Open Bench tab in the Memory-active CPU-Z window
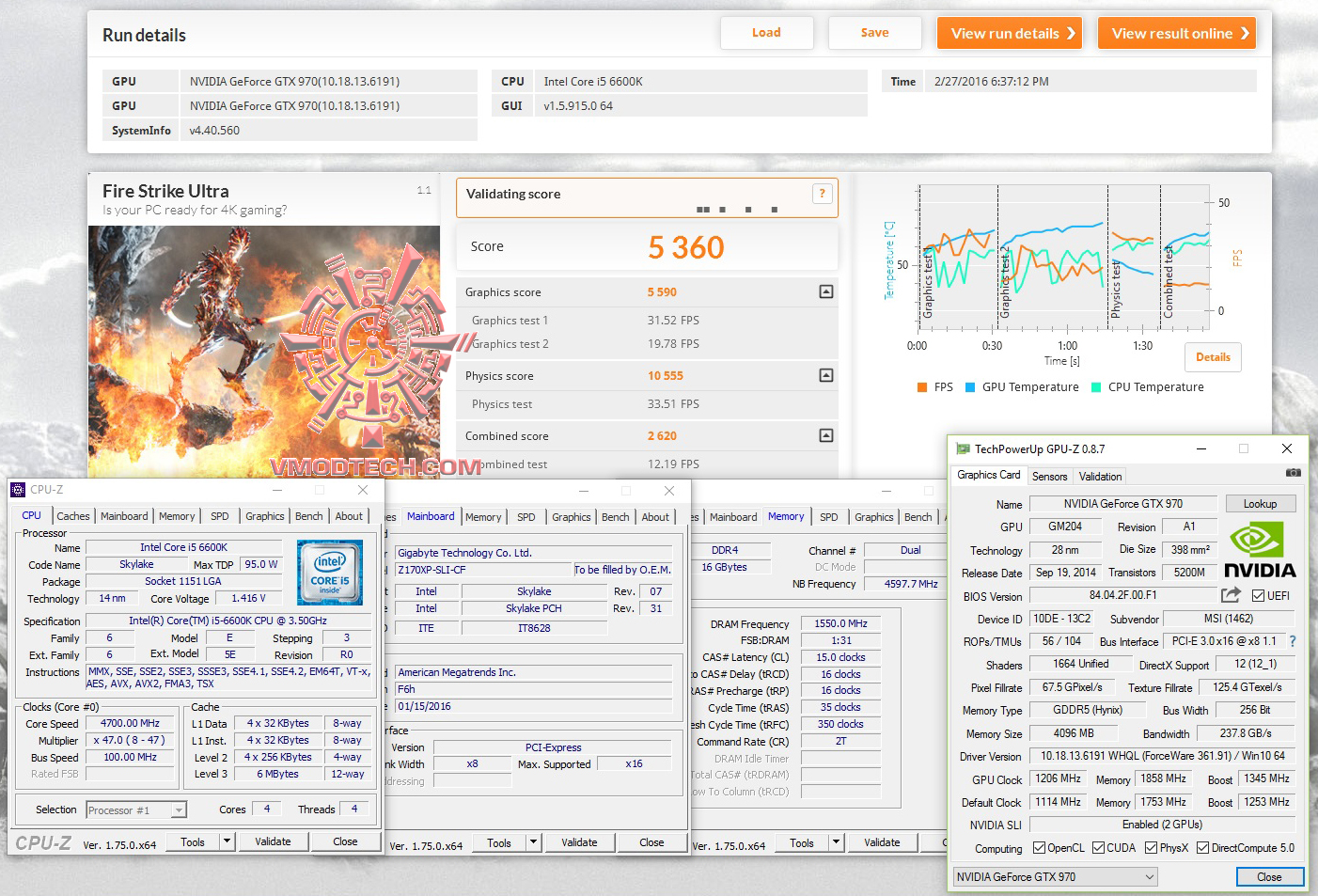 click(918, 517)
